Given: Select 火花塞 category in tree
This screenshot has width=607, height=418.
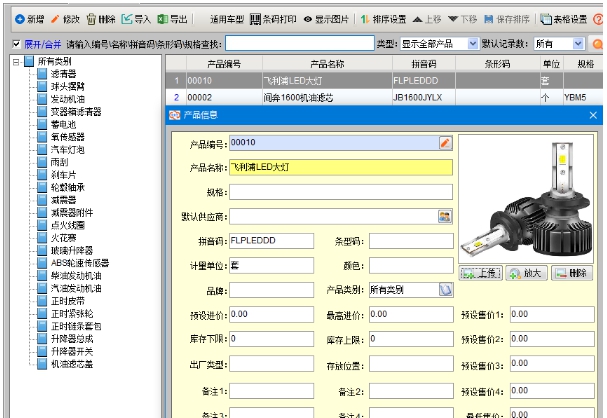Looking at the screenshot, I should coord(63,238).
